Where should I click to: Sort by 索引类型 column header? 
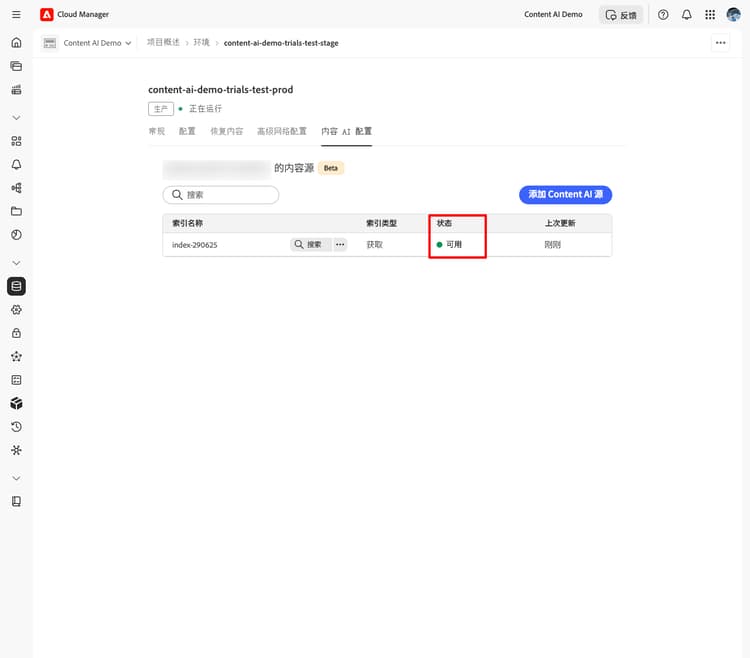point(381,223)
